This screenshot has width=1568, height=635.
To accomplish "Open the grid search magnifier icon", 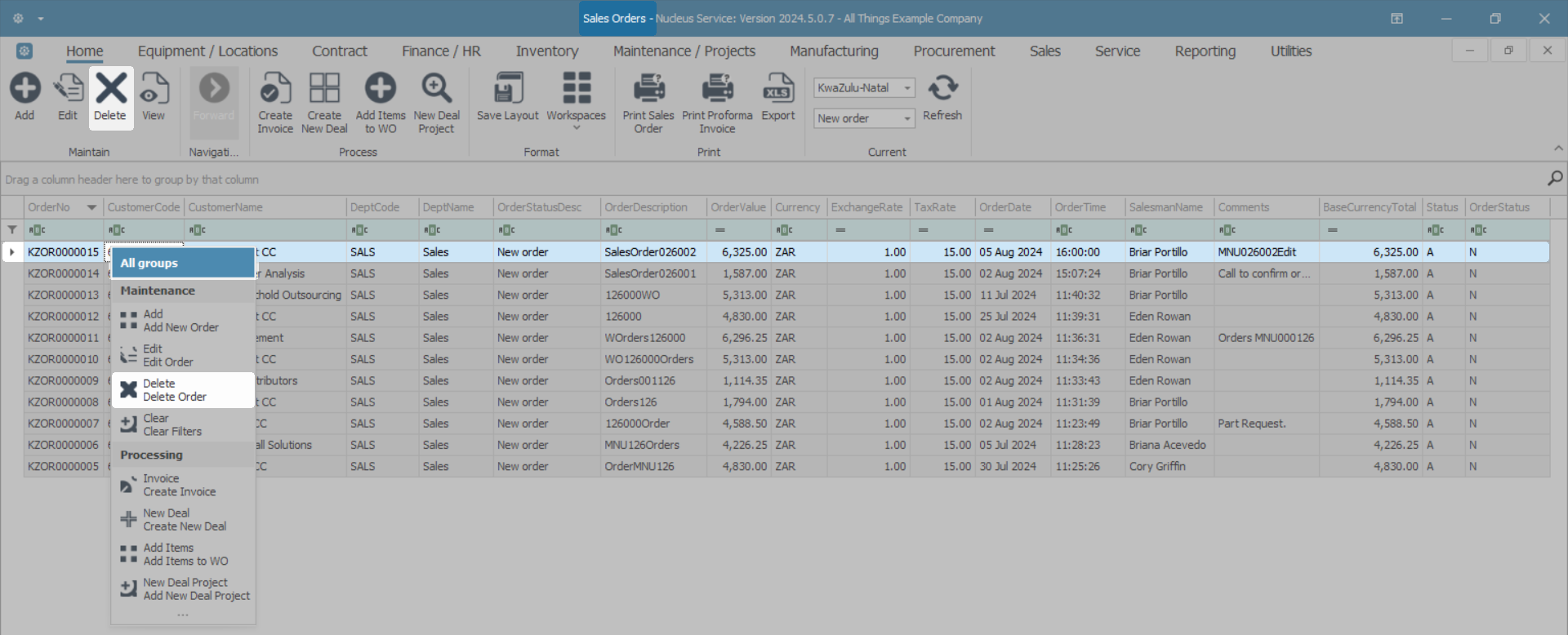I will (1554, 179).
